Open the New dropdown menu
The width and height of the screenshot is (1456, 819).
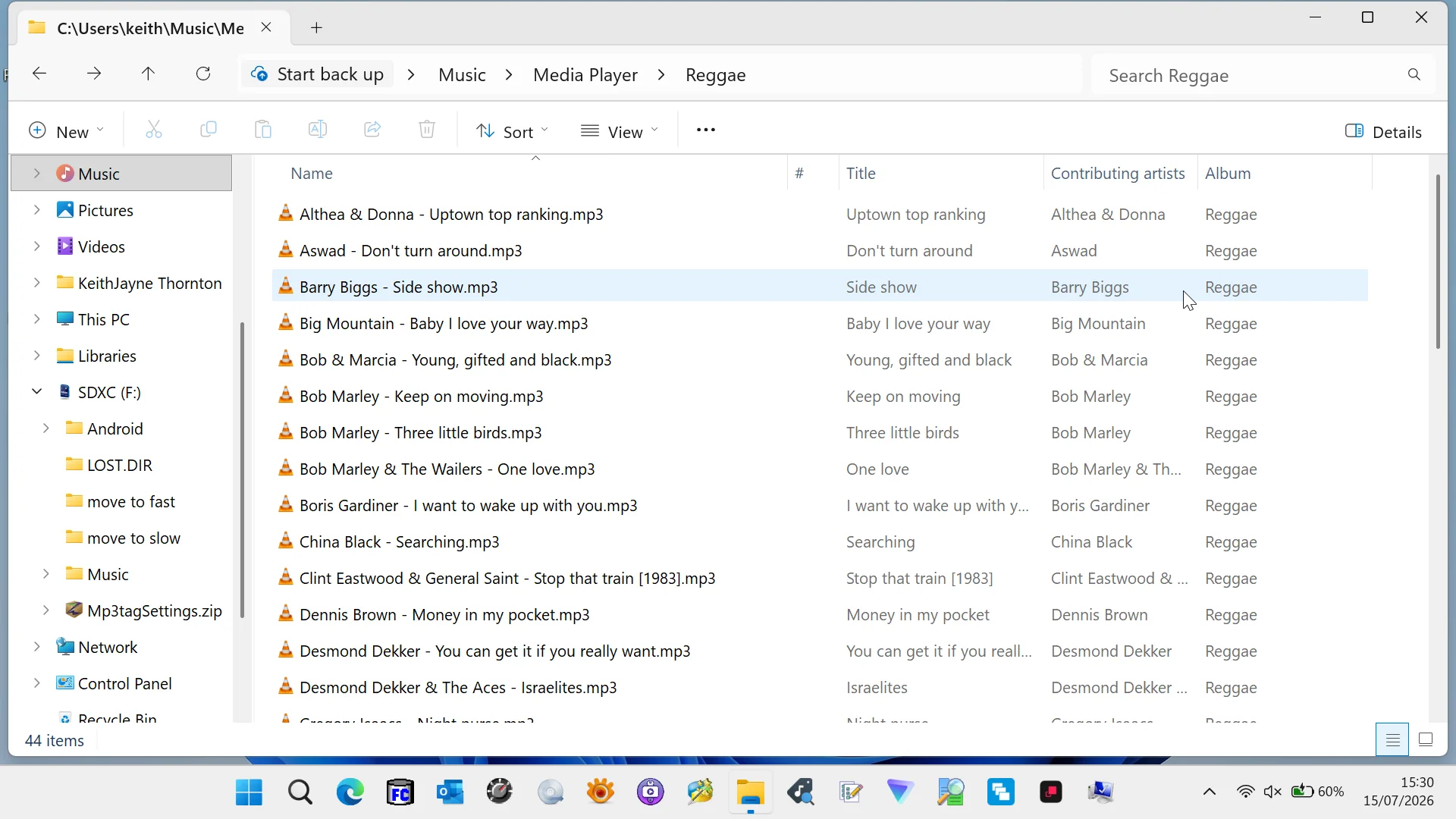(66, 132)
